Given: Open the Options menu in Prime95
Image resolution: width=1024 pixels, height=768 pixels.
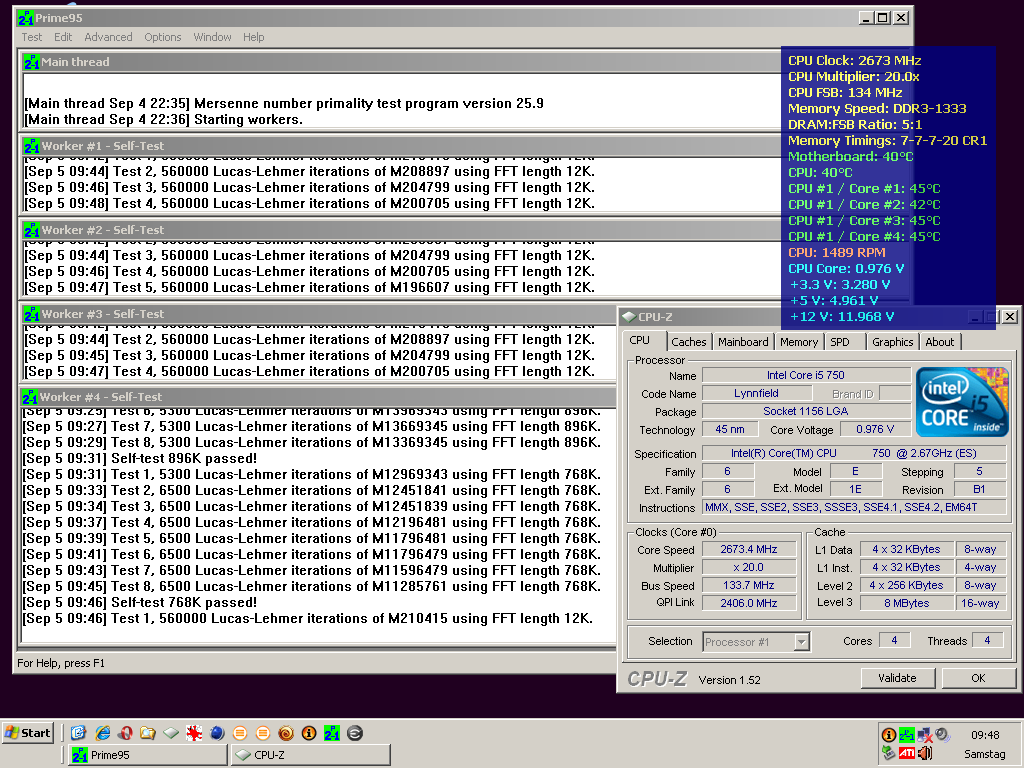Looking at the screenshot, I should (162, 37).
